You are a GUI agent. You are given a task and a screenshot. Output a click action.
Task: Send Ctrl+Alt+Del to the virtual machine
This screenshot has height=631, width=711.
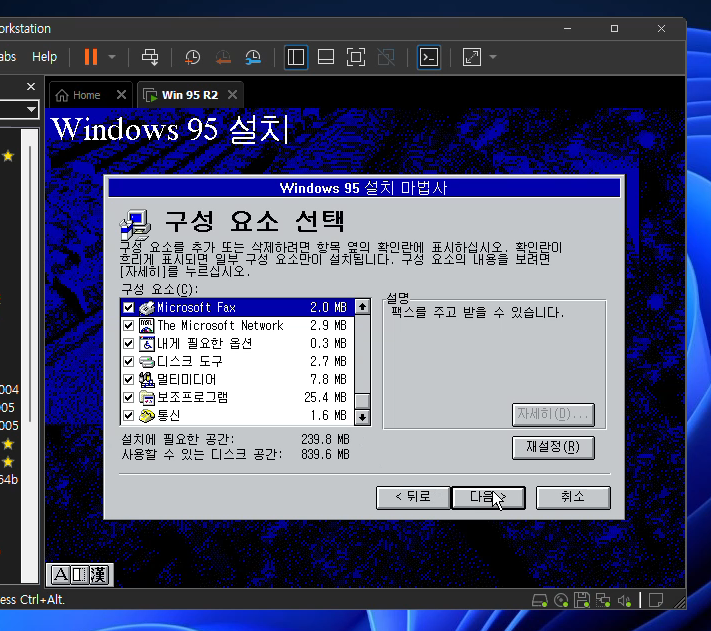[150, 57]
